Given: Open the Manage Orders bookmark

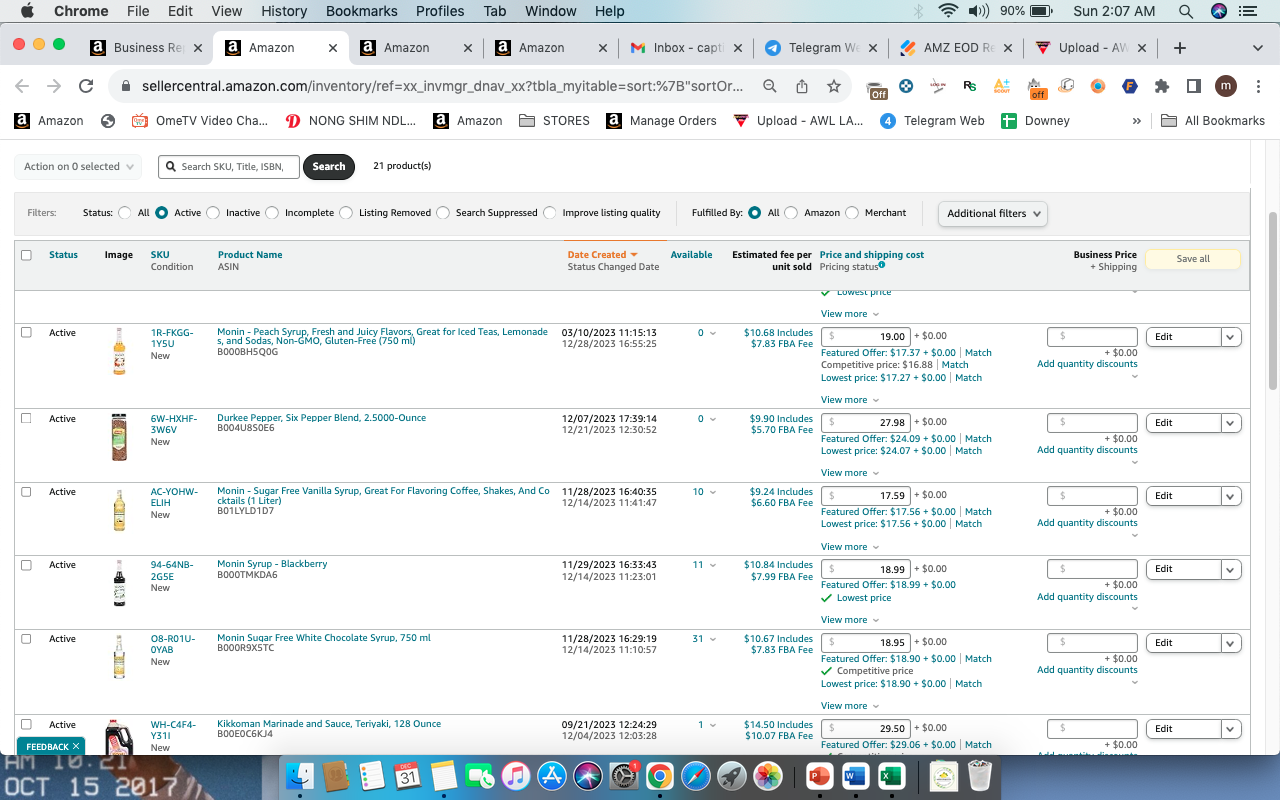Looking at the screenshot, I should pyautogui.click(x=661, y=121).
